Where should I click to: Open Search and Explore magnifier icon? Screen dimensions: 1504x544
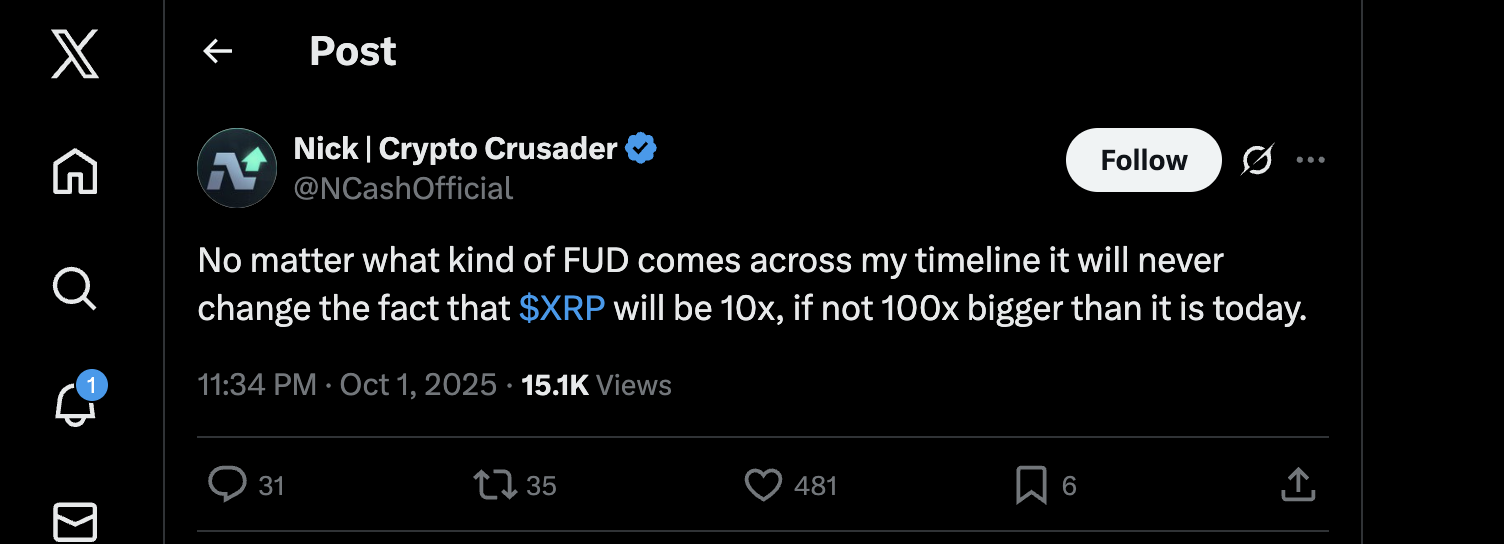[74, 288]
